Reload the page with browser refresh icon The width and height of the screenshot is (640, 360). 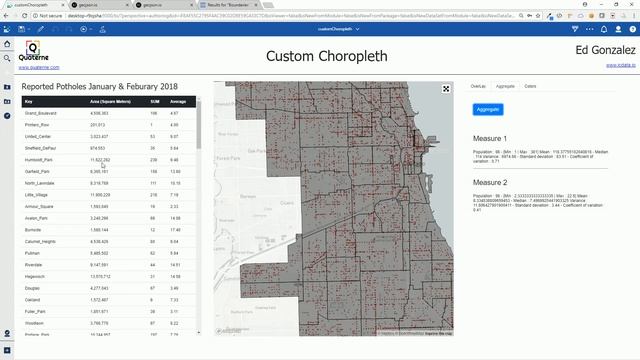[x=24, y=16]
